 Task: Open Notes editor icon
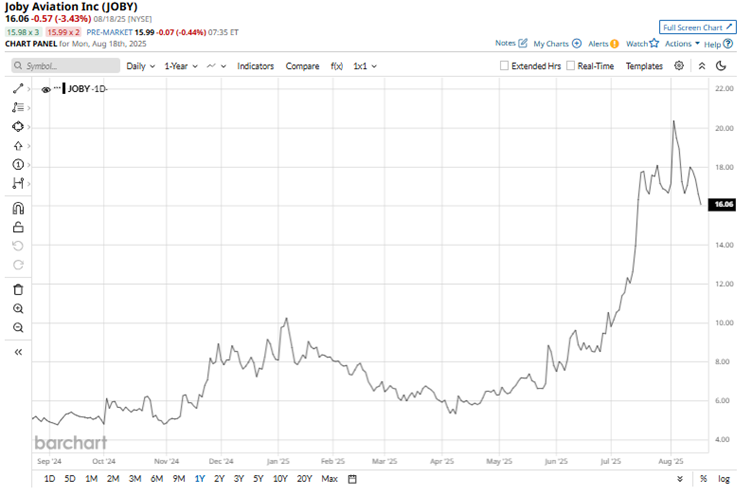523,43
